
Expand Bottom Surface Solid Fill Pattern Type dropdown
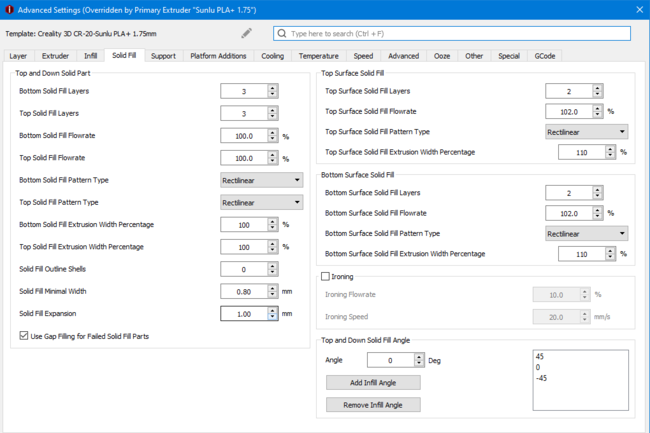(x=586, y=234)
